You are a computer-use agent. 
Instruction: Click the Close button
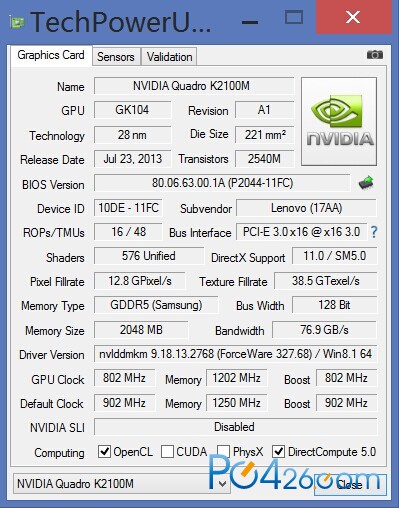[x=350, y=484]
